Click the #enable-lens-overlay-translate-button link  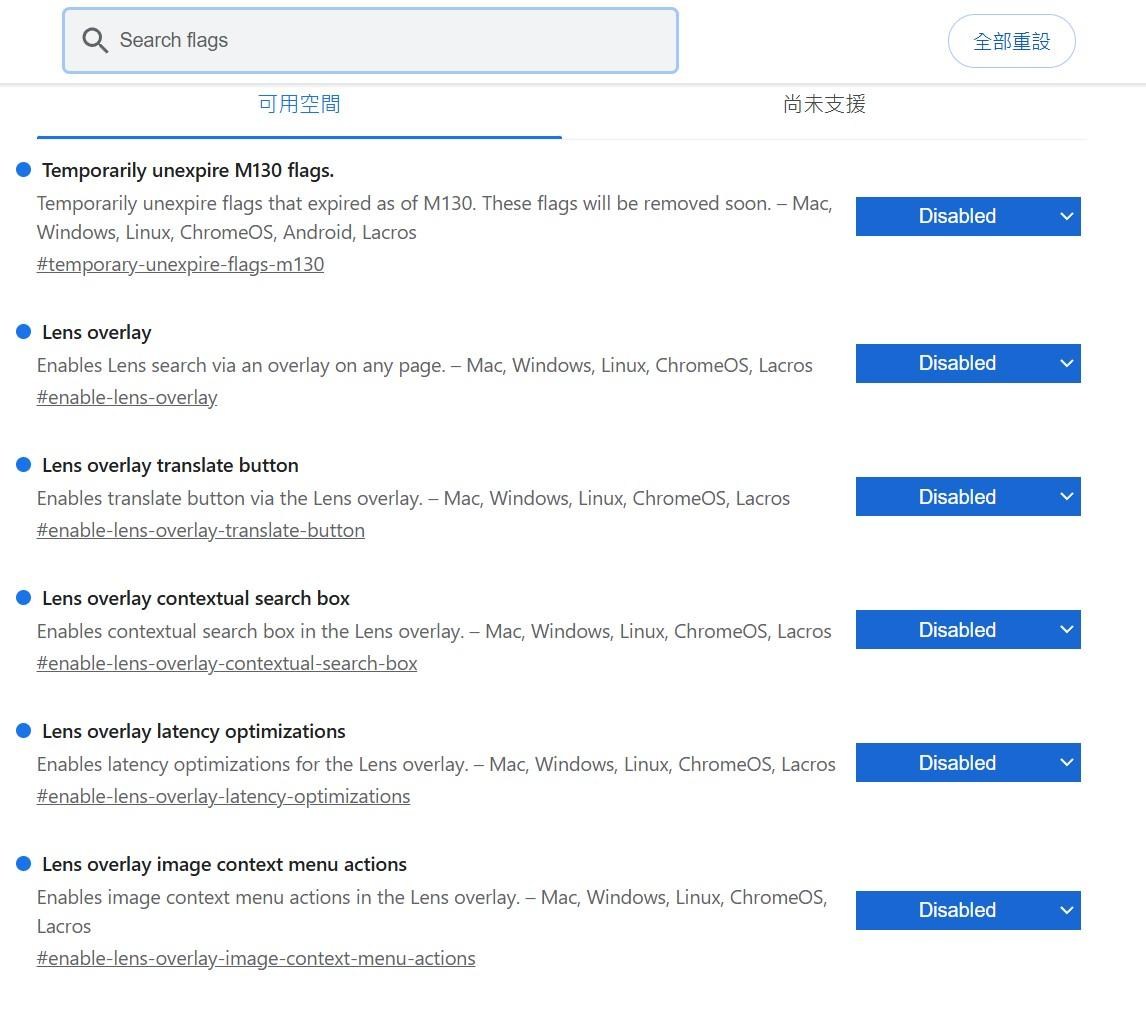click(200, 530)
